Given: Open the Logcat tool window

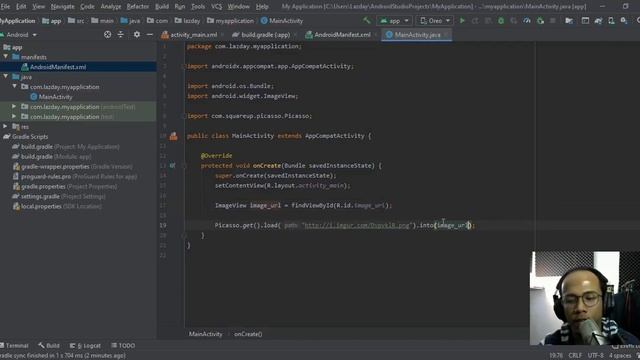Looking at the screenshot, I should coord(85,345).
